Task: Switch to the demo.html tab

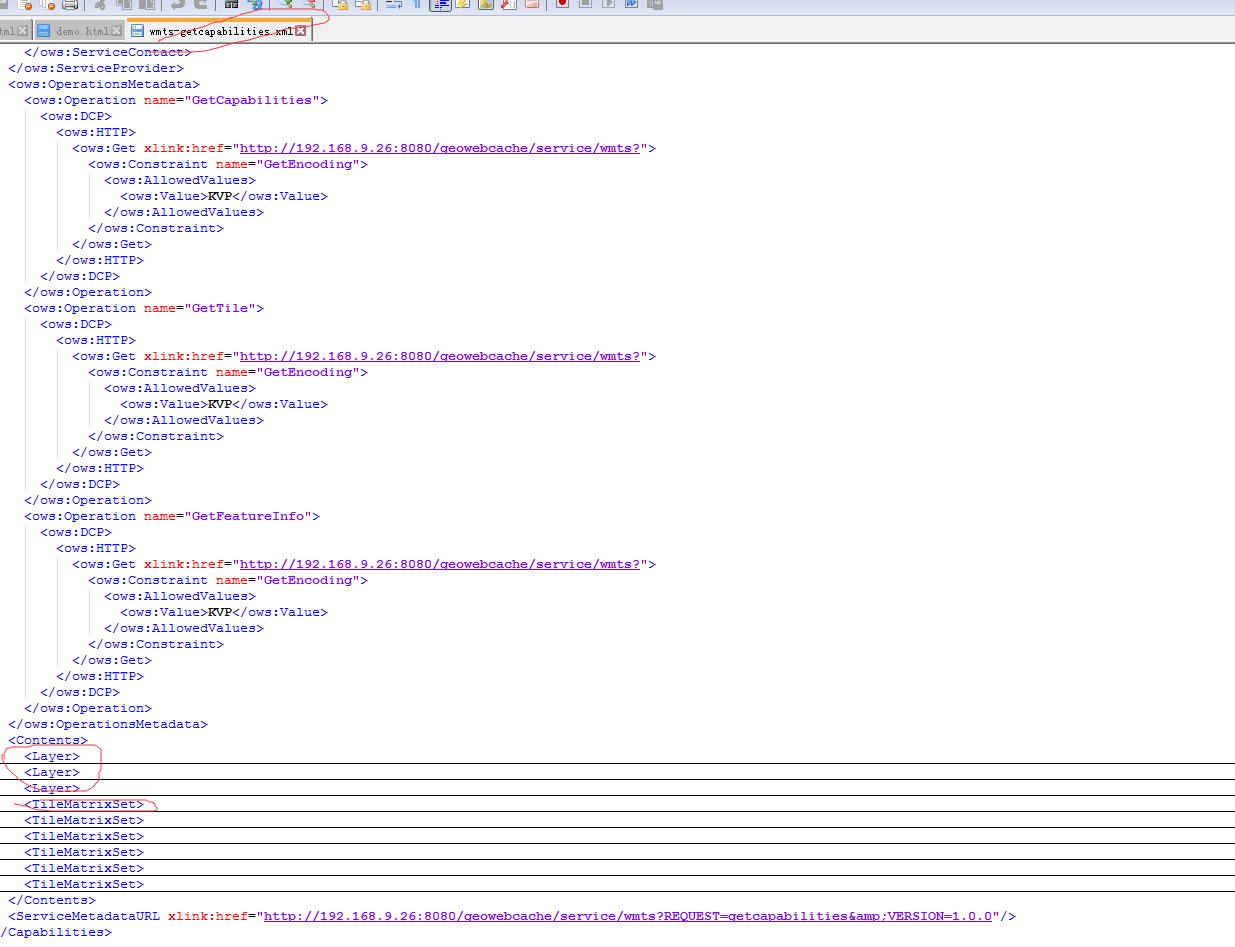Action: [82, 31]
